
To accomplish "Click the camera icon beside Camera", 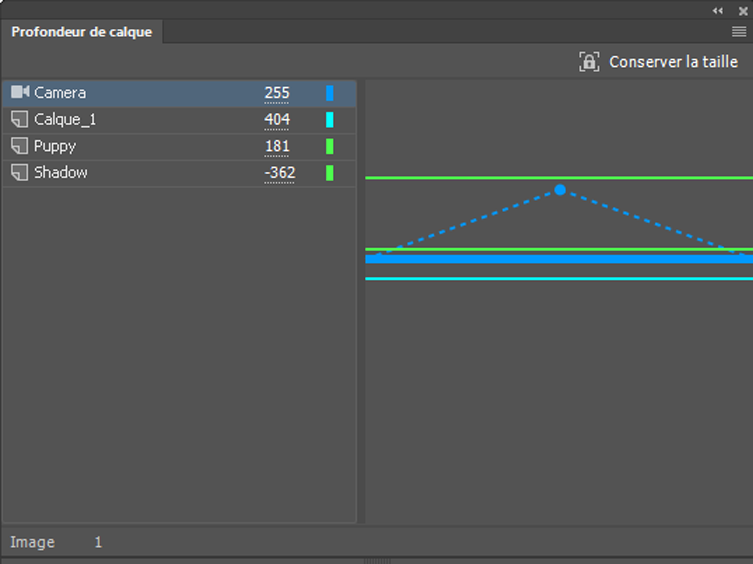I will (20, 93).
